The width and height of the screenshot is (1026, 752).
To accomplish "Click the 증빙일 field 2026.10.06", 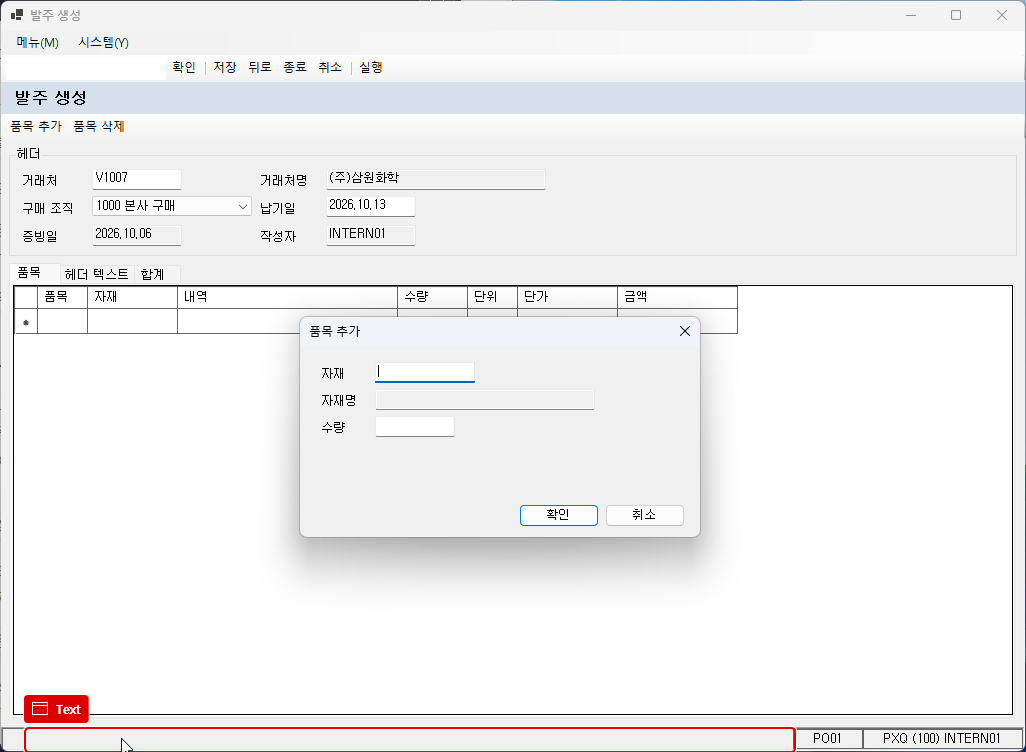I will (137, 234).
